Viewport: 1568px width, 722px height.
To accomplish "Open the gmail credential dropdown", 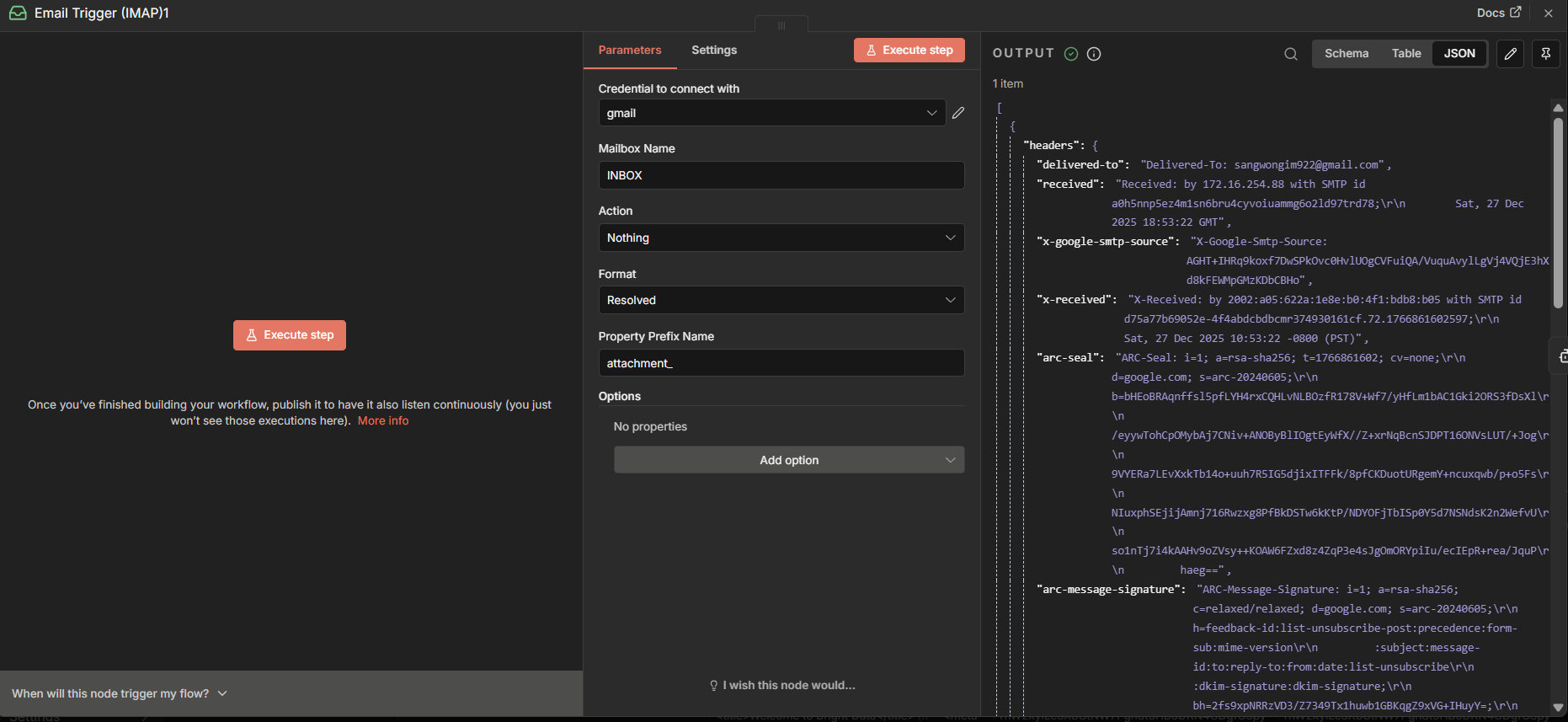I will point(771,113).
